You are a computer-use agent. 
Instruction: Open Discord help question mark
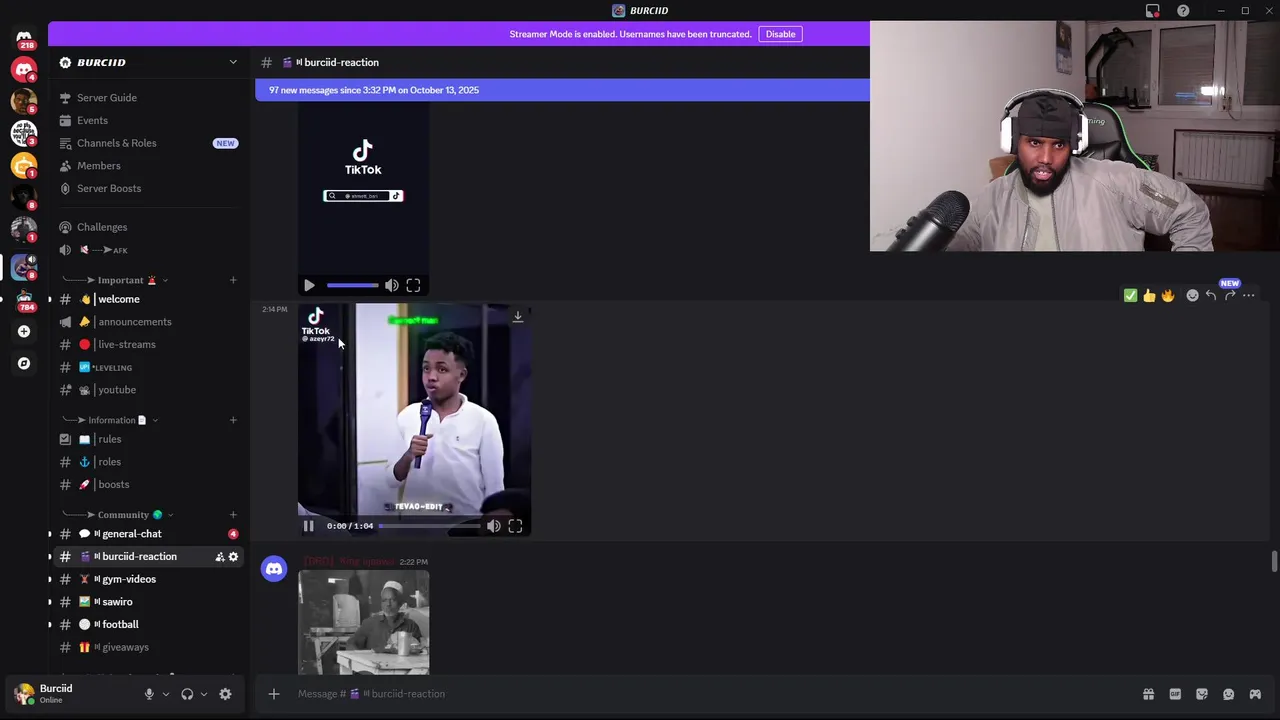[1183, 11]
